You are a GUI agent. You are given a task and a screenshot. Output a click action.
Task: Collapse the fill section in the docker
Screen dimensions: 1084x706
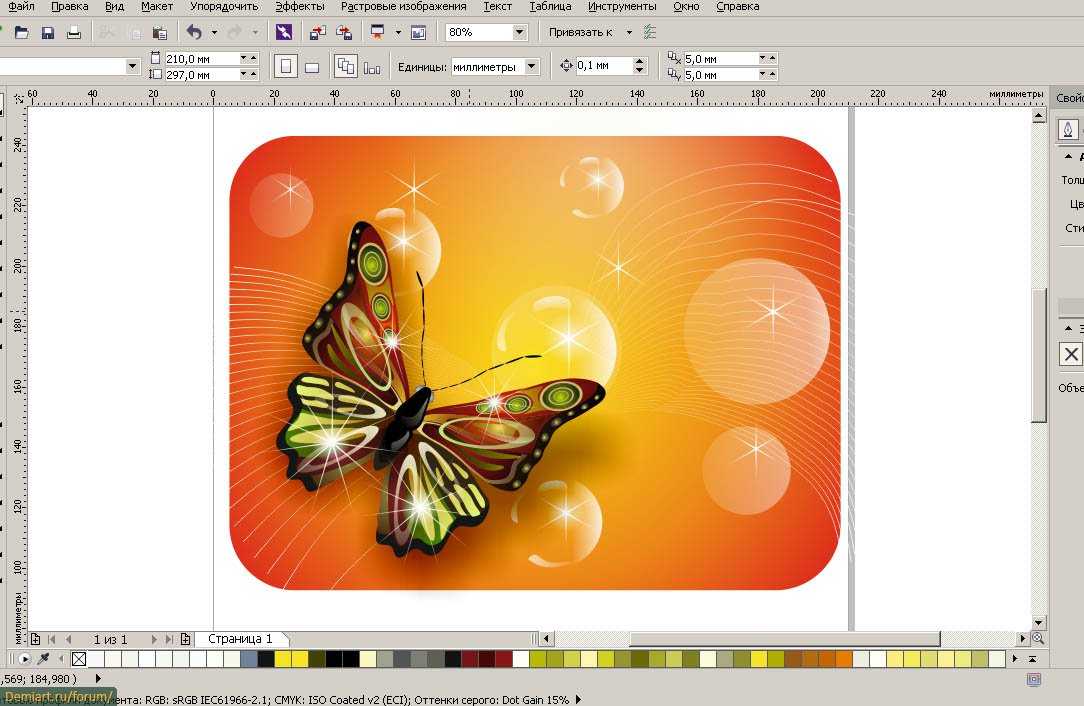pos(1068,328)
